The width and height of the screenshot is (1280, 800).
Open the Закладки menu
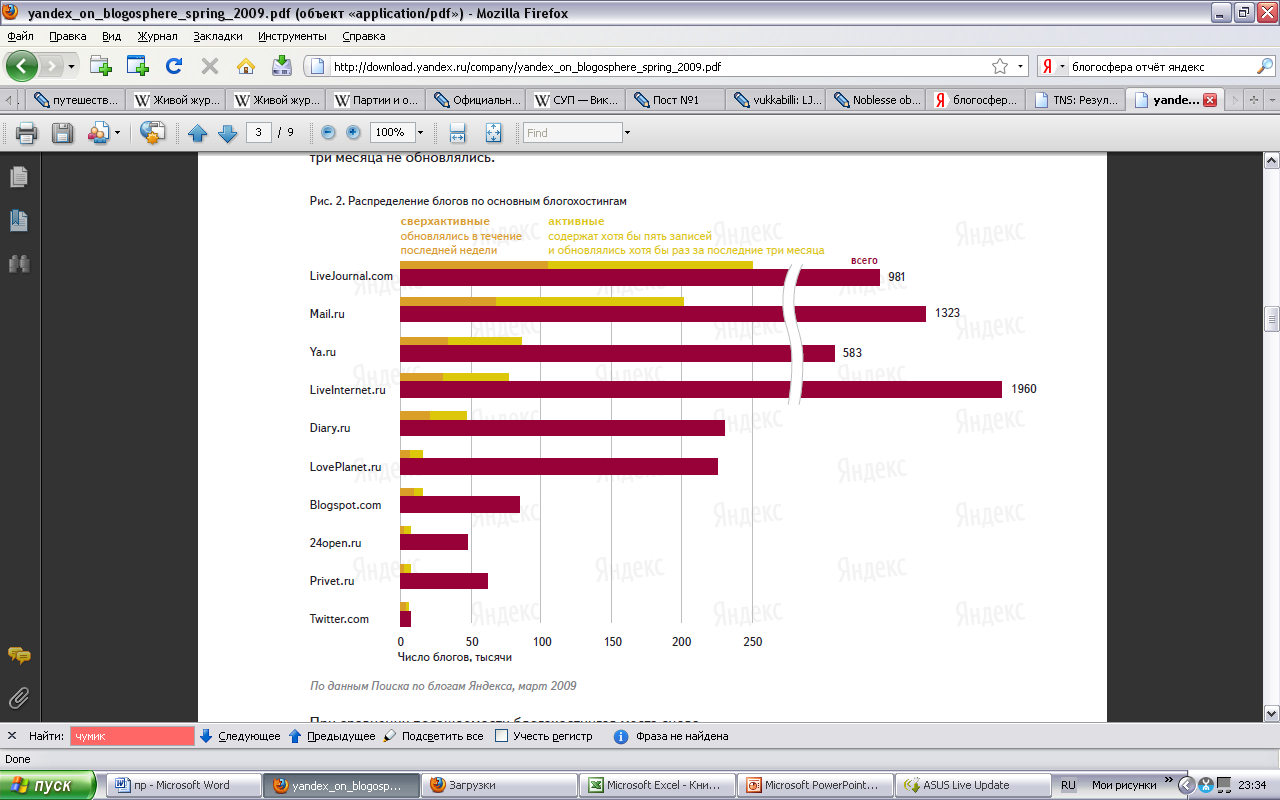218,36
